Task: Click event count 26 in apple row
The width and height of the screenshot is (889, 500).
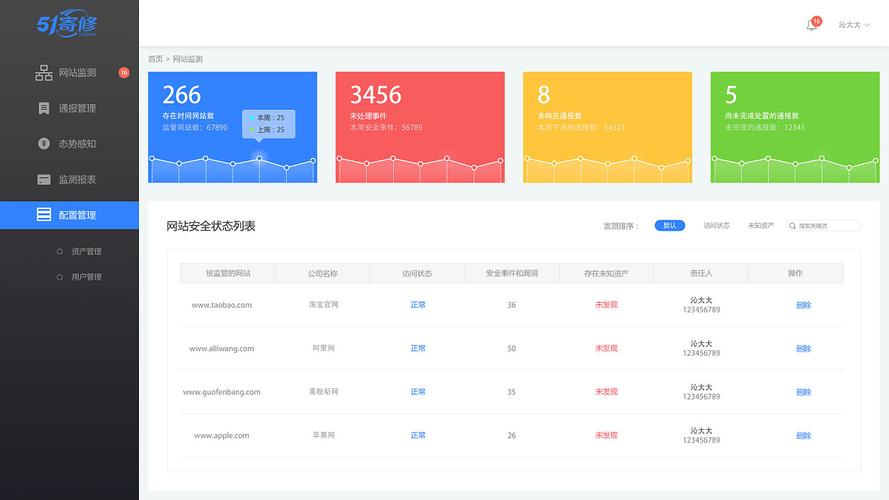Action: point(511,435)
